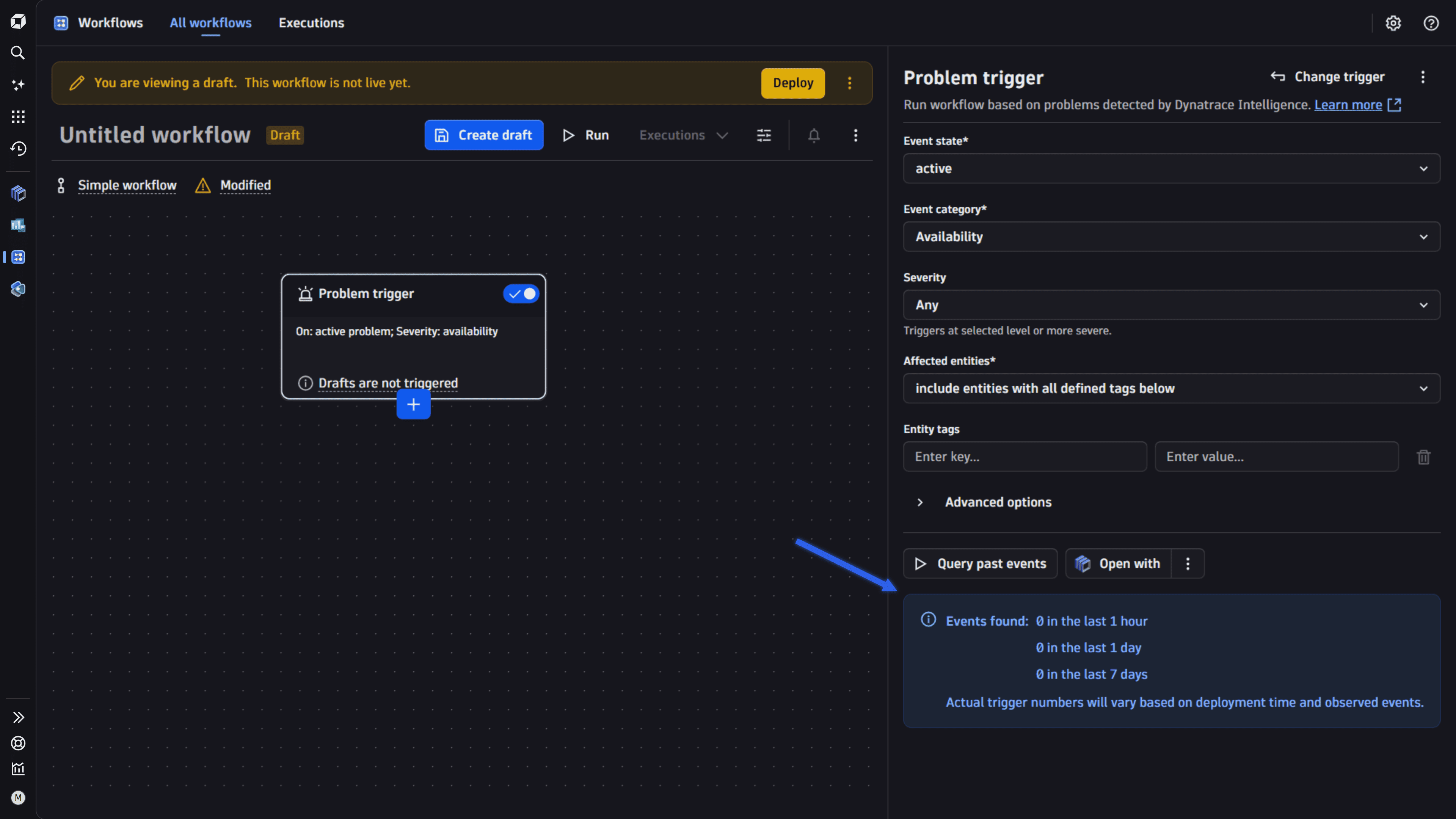This screenshot has height=819, width=1456.
Task: Expand Advanced options section
Action: click(x=984, y=502)
